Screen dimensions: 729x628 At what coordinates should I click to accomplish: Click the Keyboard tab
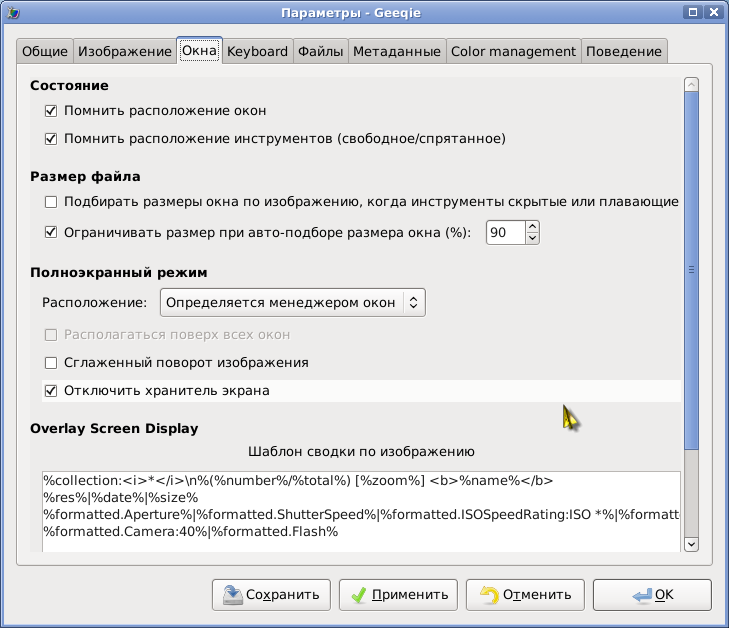tap(257, 51)
